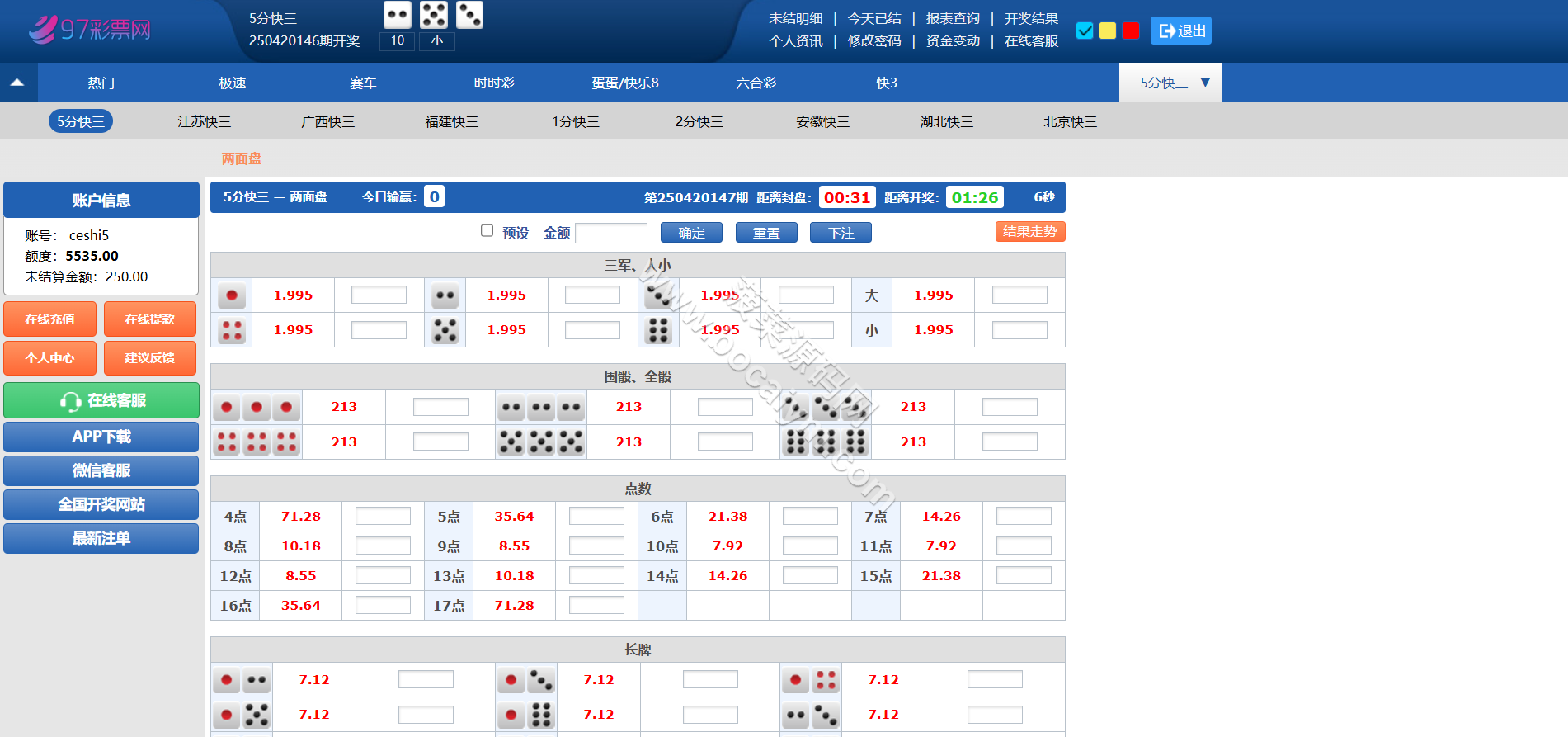Choose the yellow theme color swatch
This screenshot has height=737, width=1568.
(1108, 31)
